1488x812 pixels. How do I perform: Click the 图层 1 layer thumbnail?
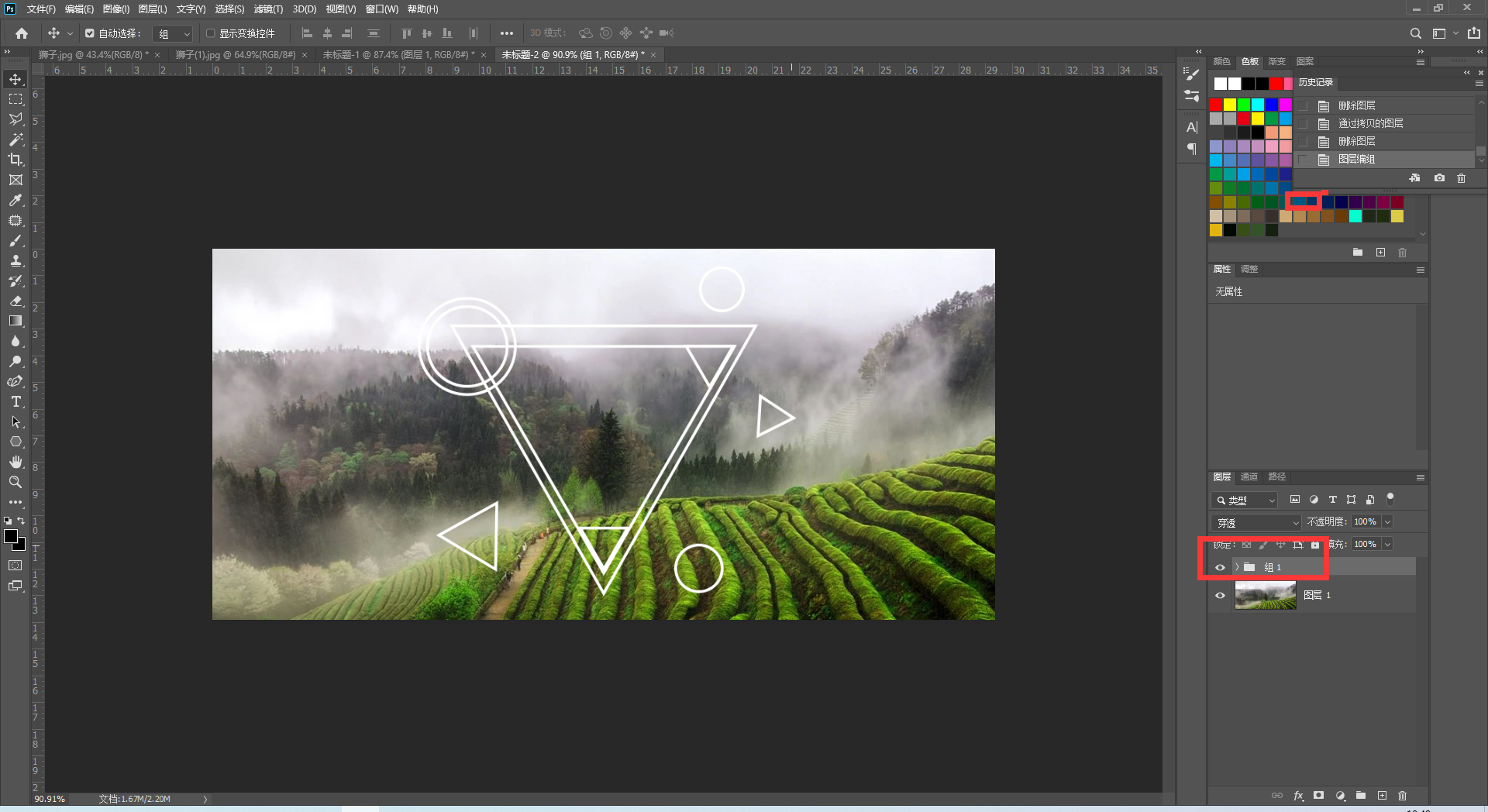[1265, 595]
